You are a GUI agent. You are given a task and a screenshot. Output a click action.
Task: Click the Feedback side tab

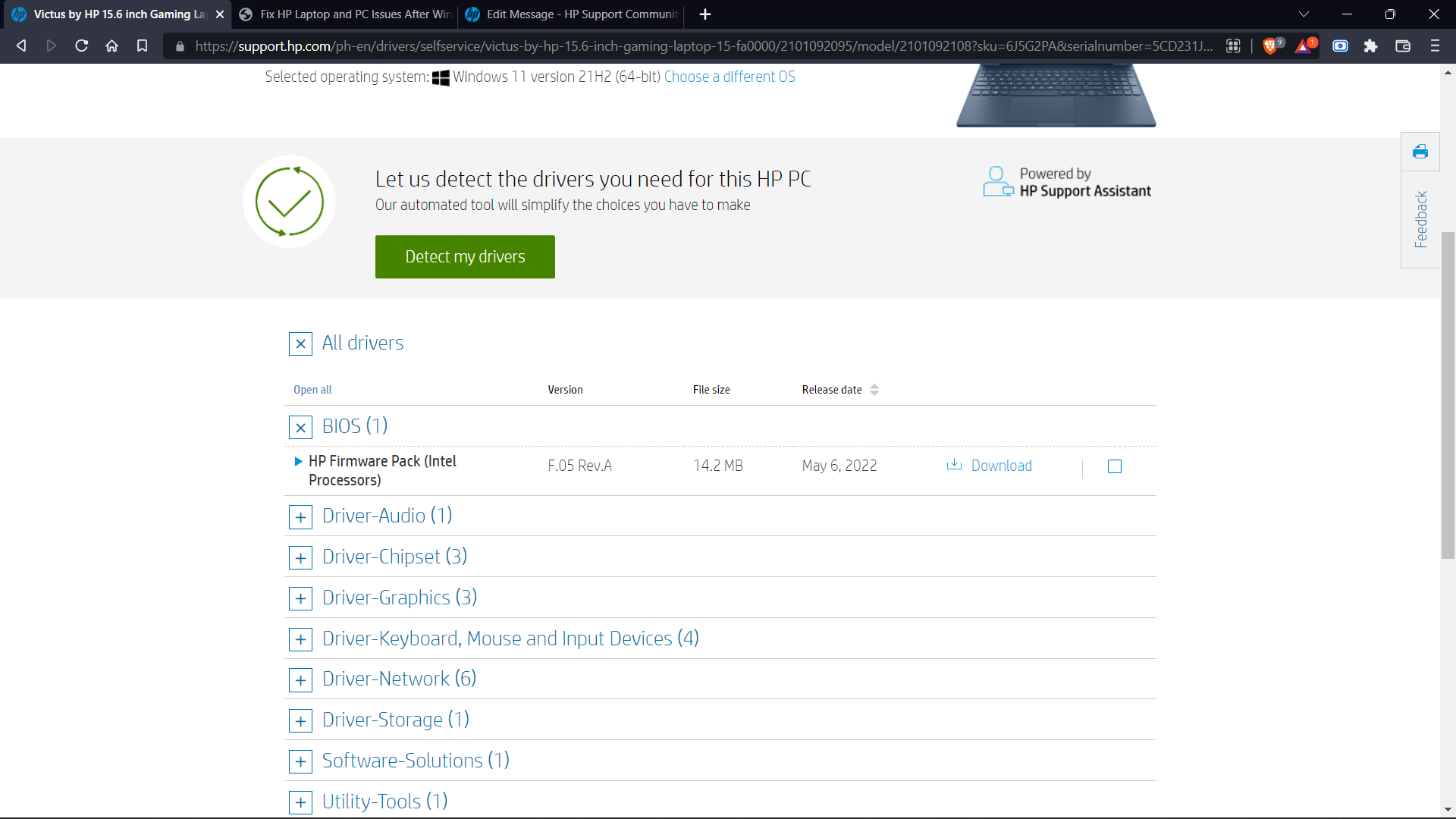(x=1421, y=221)
